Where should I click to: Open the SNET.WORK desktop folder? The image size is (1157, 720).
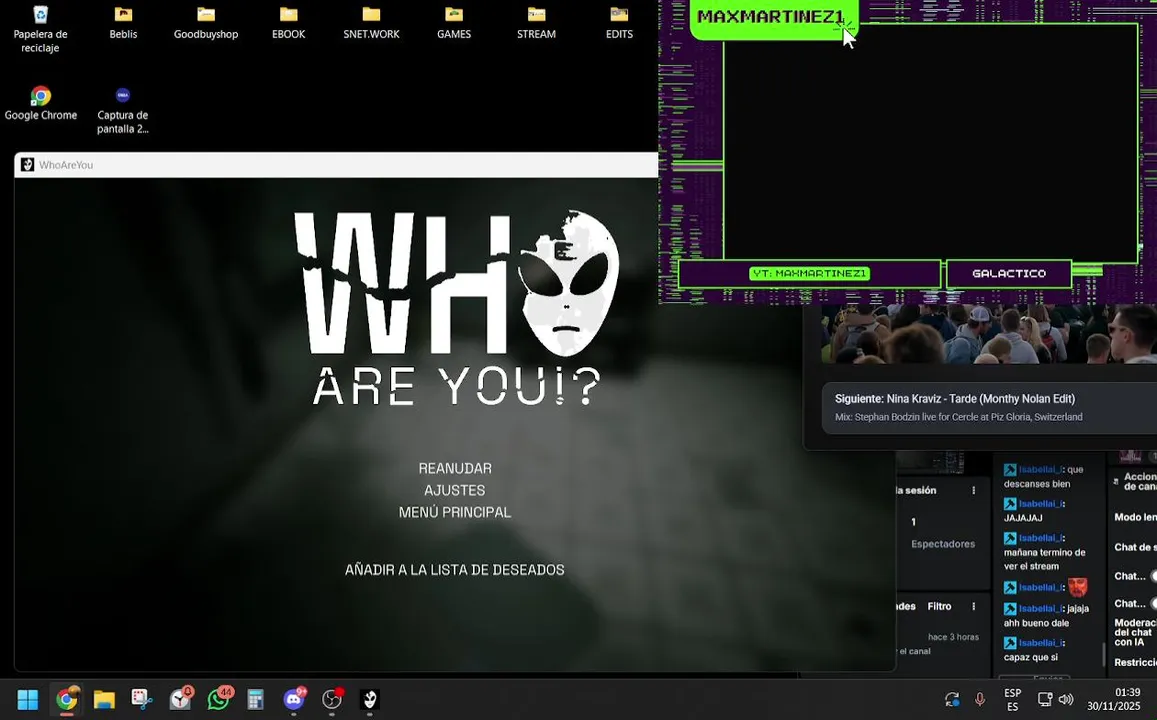[371, 23]
